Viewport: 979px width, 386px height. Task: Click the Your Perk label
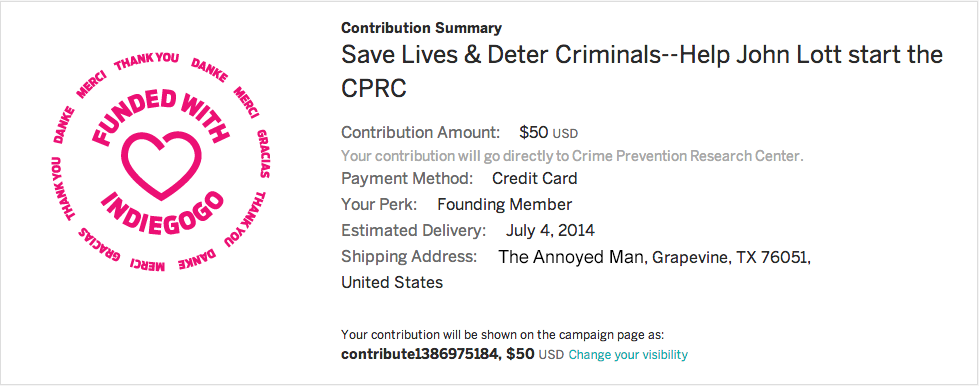point(380,204)
